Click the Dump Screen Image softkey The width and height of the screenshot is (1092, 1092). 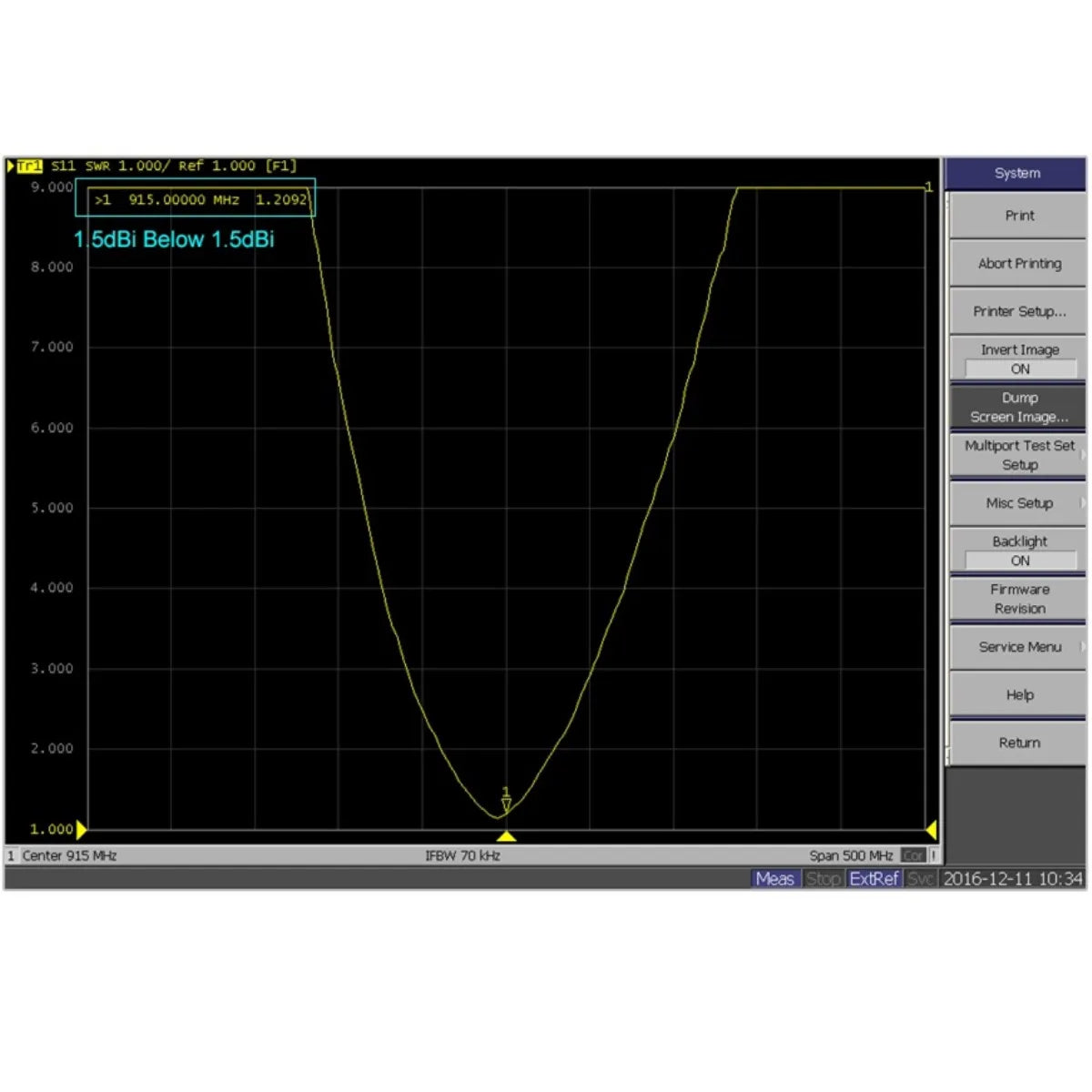click(1017, 407)
